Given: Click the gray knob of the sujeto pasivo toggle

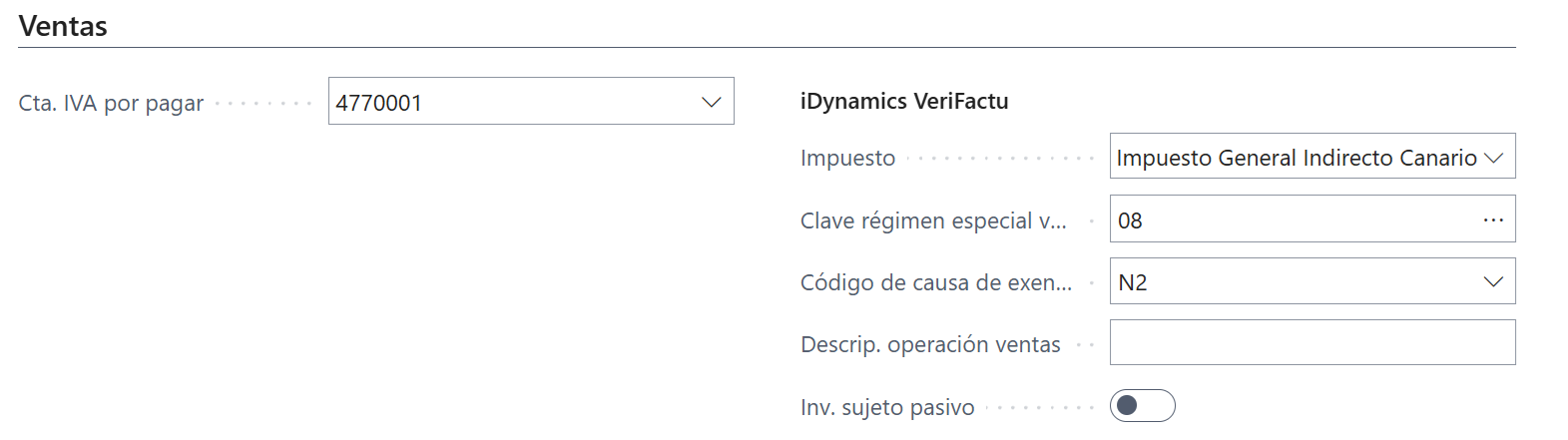Looking at the screenshot, I should click(1128, 406).
